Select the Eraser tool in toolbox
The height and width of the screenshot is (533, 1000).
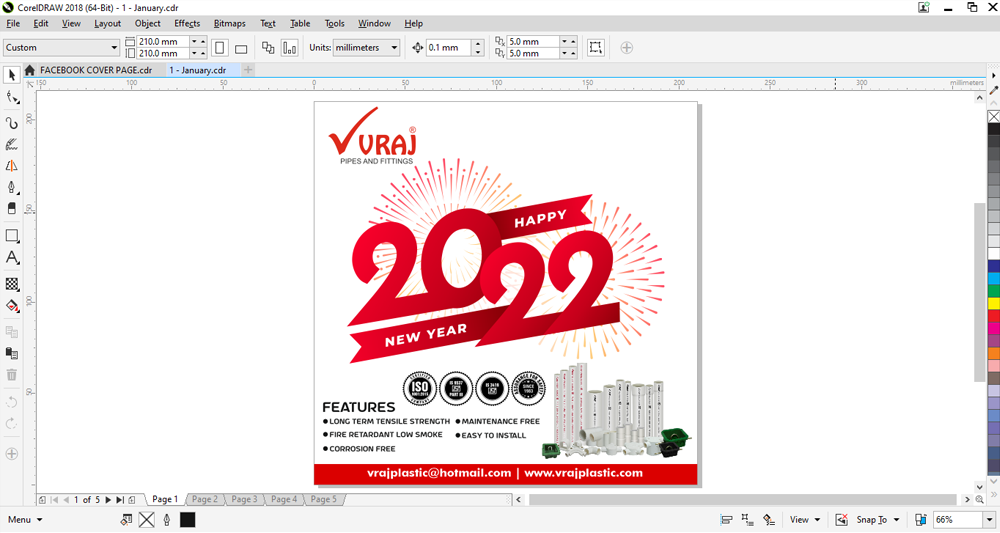11,208
